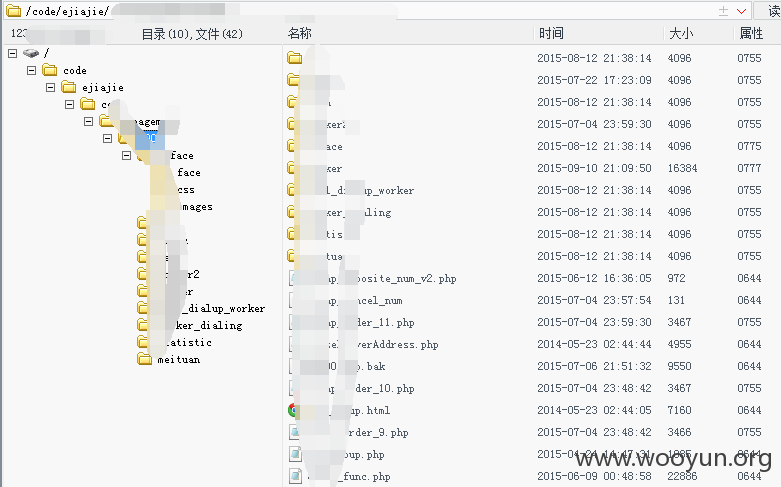This screenshot has height=487, width=781.
Task: Select the ker_dialing folder in tree
Action: click(209, 326)
